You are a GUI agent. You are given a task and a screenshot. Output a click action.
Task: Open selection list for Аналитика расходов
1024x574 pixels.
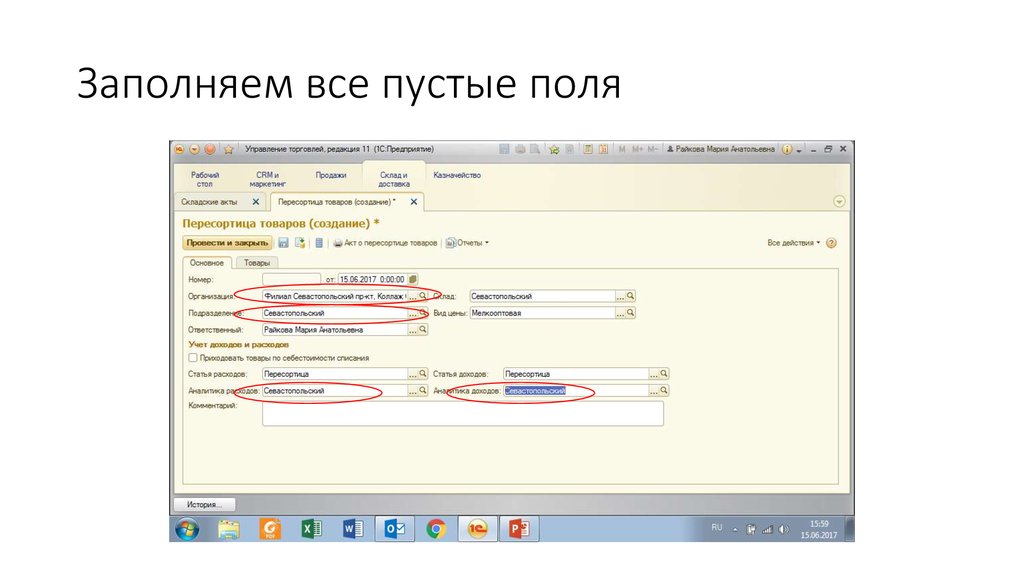[x=413, y=391]
